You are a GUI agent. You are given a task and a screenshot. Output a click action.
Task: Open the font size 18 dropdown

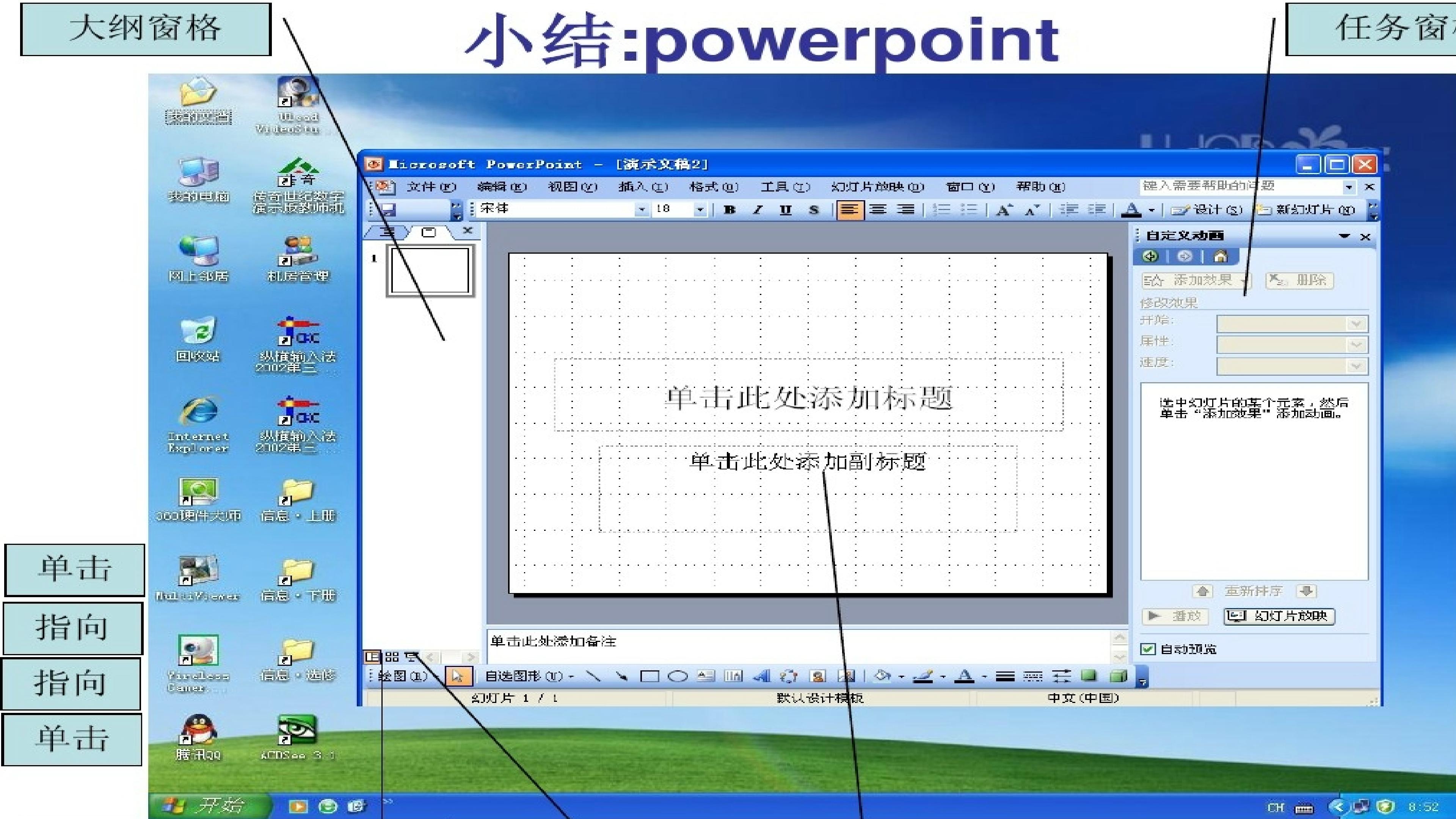(700, 210)
